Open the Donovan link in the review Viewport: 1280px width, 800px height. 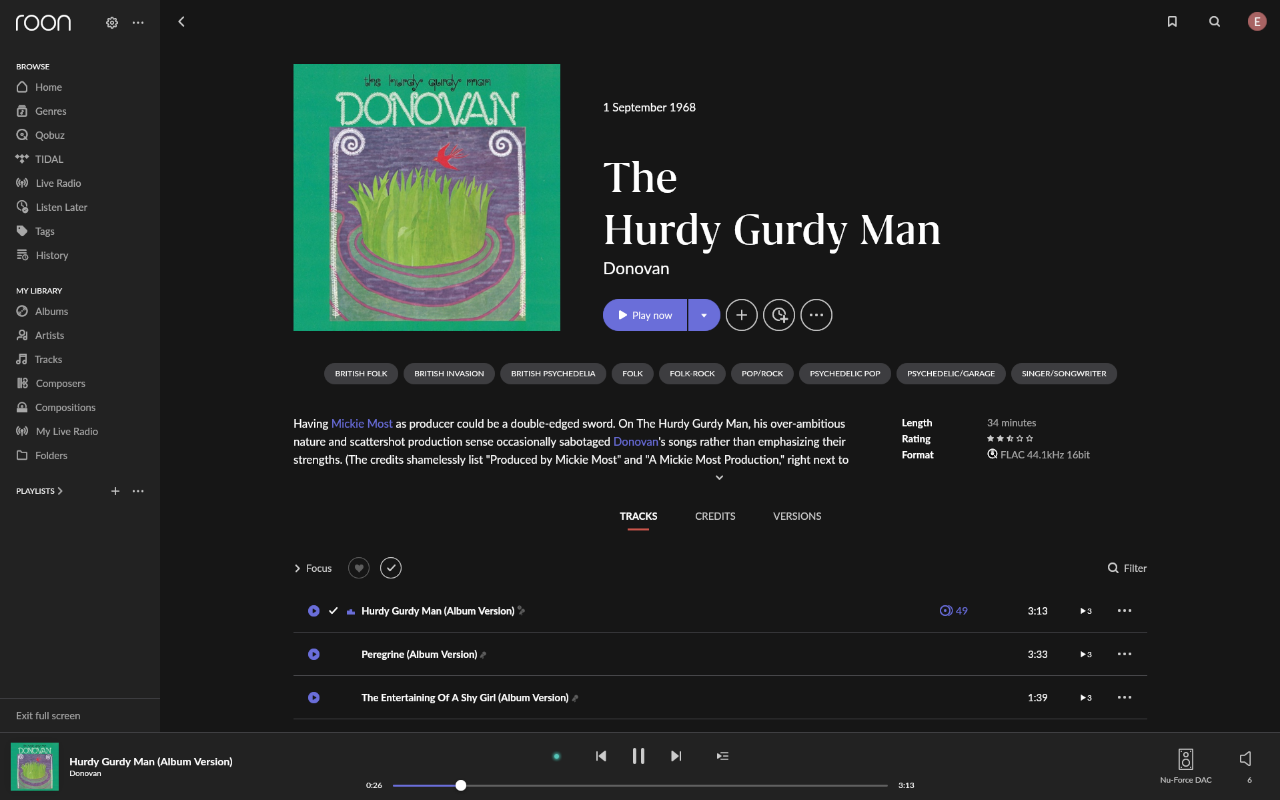(x=635, y=442)
